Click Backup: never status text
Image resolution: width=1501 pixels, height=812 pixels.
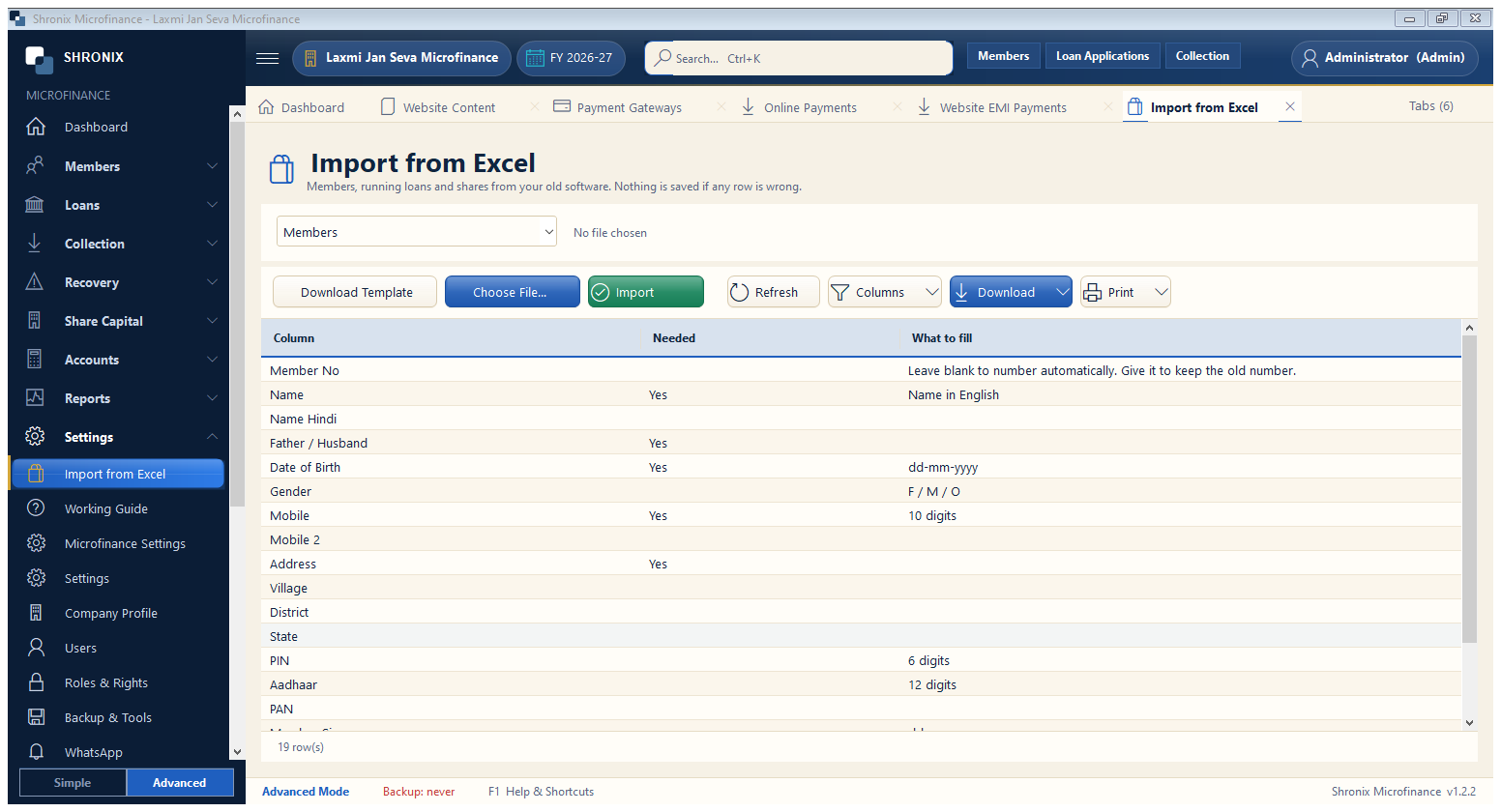pos(419,792)
